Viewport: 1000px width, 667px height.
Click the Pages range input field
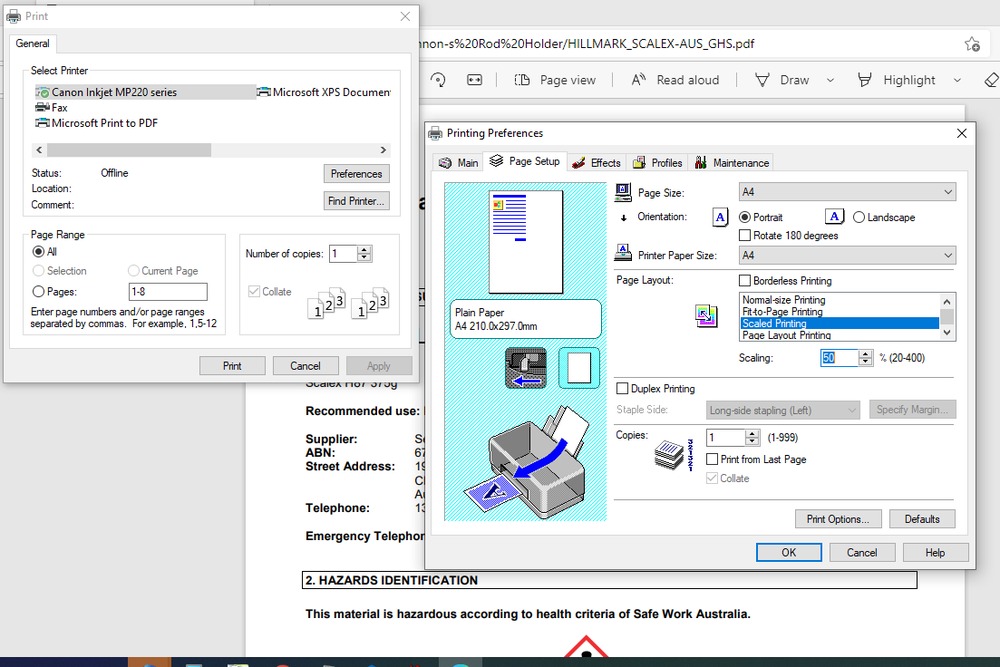168,292
